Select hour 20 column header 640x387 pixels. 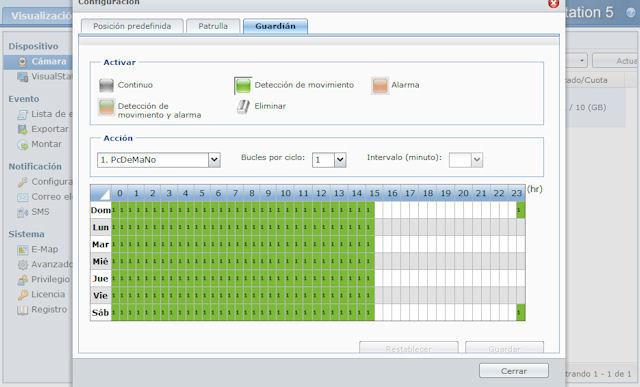tap(463, 193)
